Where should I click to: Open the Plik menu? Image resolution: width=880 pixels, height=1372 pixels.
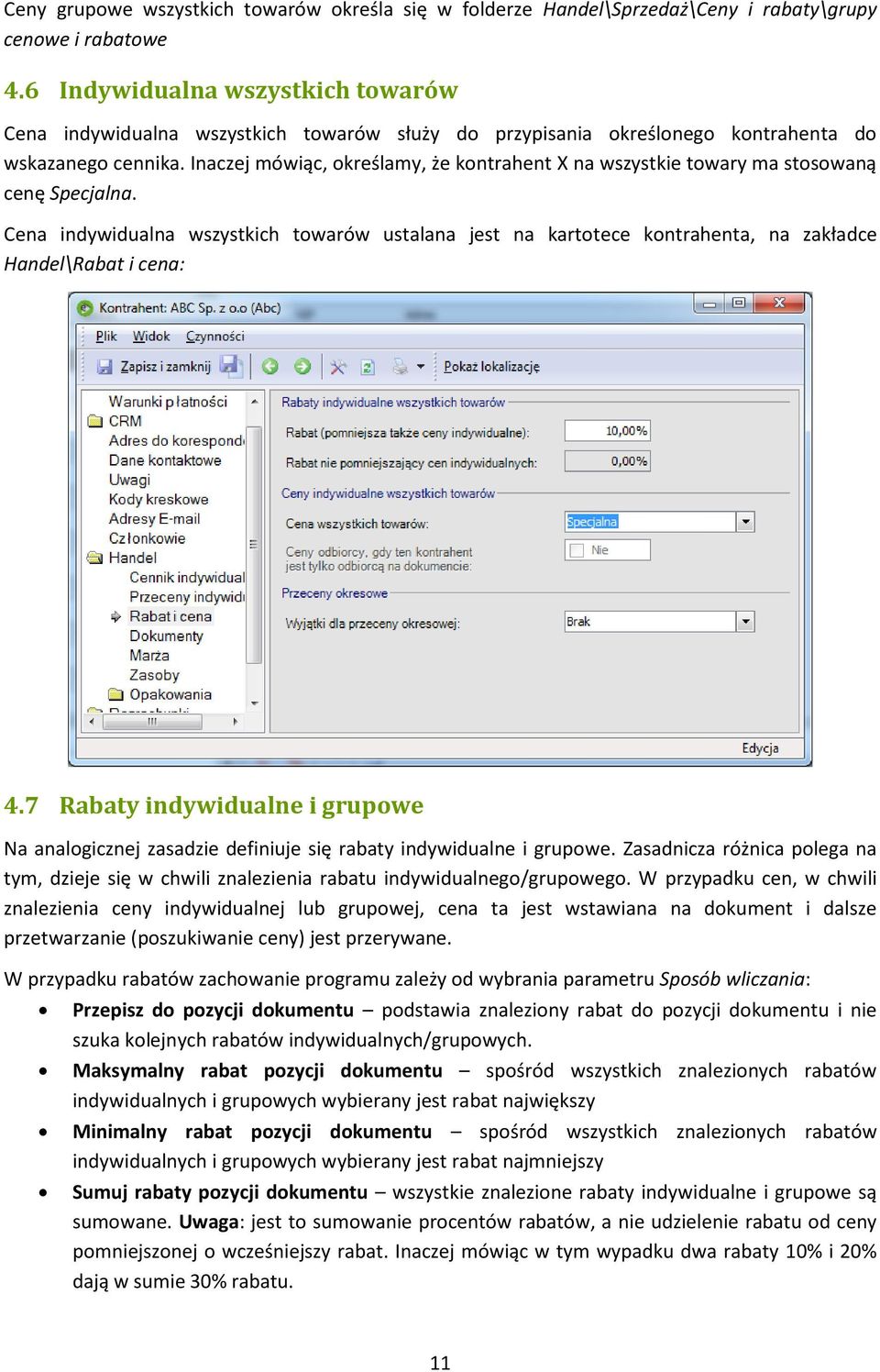coord(106,337)
